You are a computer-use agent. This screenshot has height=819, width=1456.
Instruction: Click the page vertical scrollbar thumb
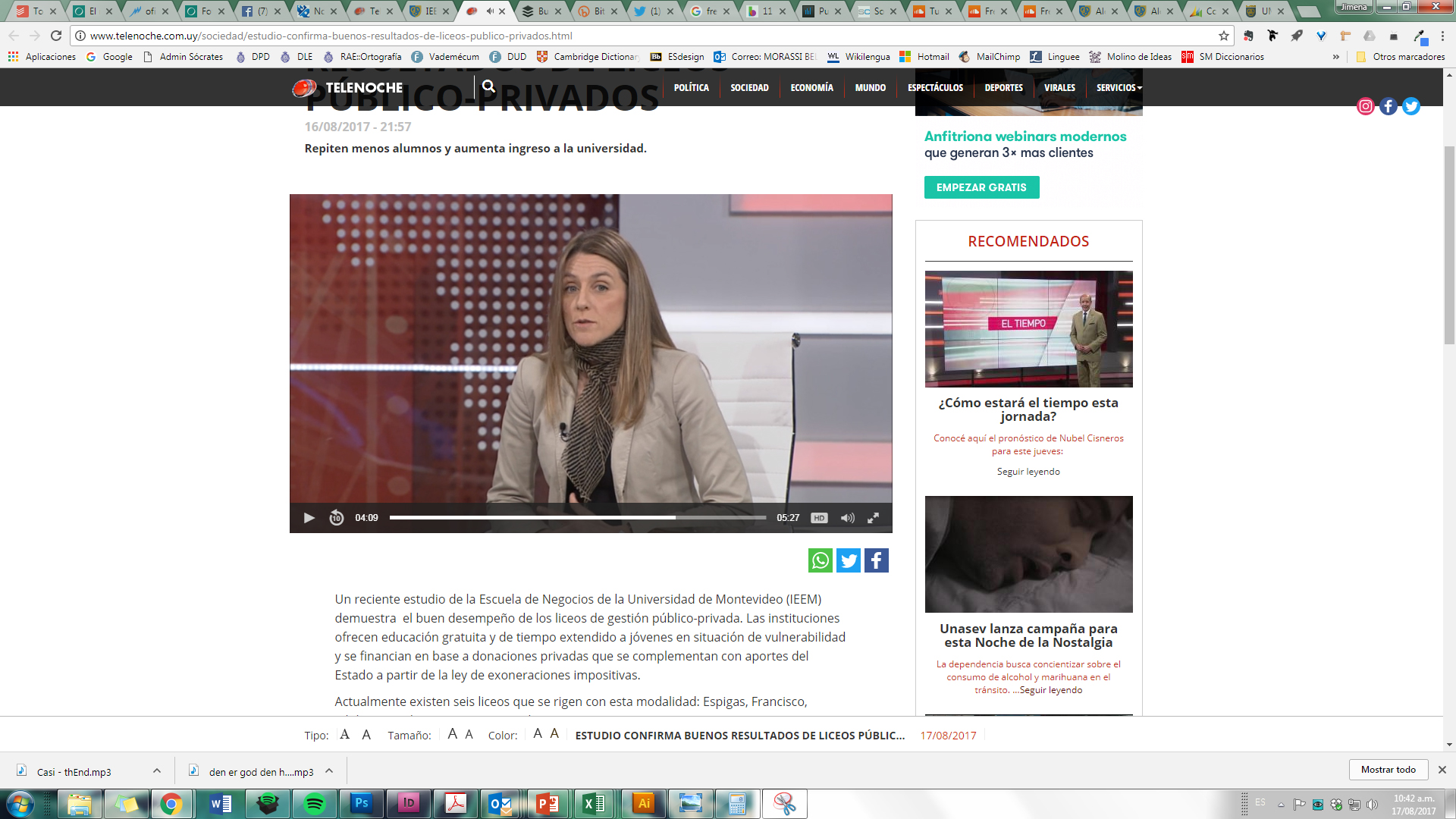tap(1450, 245)
